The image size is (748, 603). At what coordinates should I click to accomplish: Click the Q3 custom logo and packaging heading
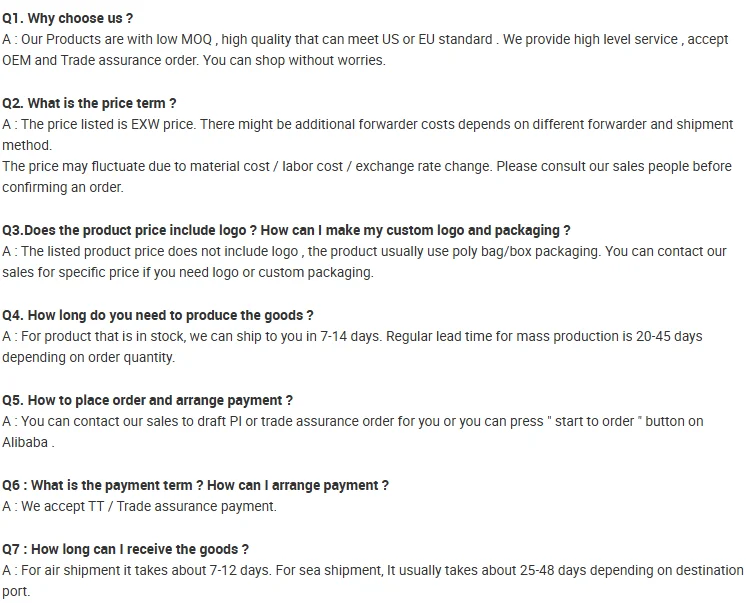pos(286,230)
